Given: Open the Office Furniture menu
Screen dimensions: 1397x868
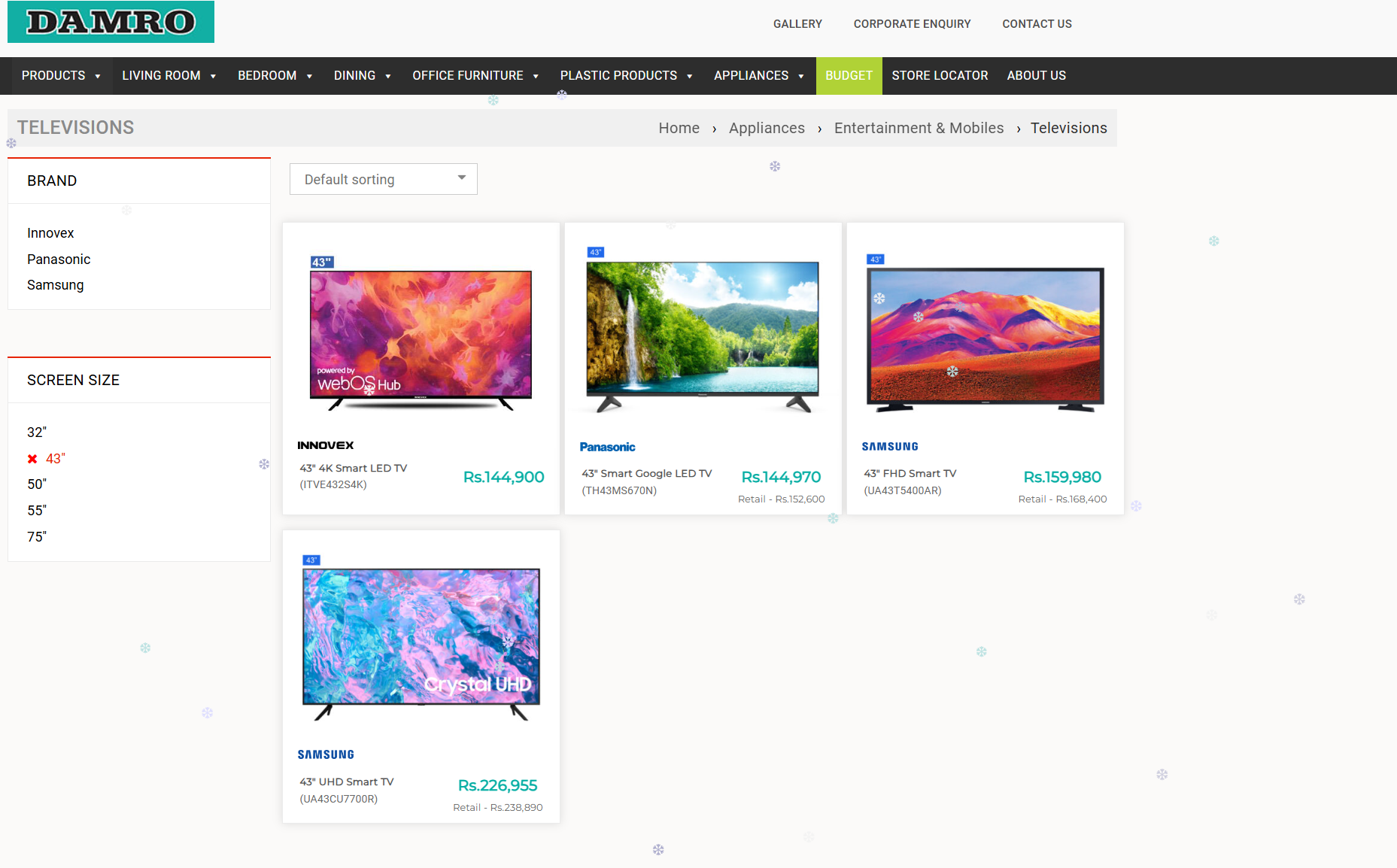Looking at the screenshot, I should [467, 75].
